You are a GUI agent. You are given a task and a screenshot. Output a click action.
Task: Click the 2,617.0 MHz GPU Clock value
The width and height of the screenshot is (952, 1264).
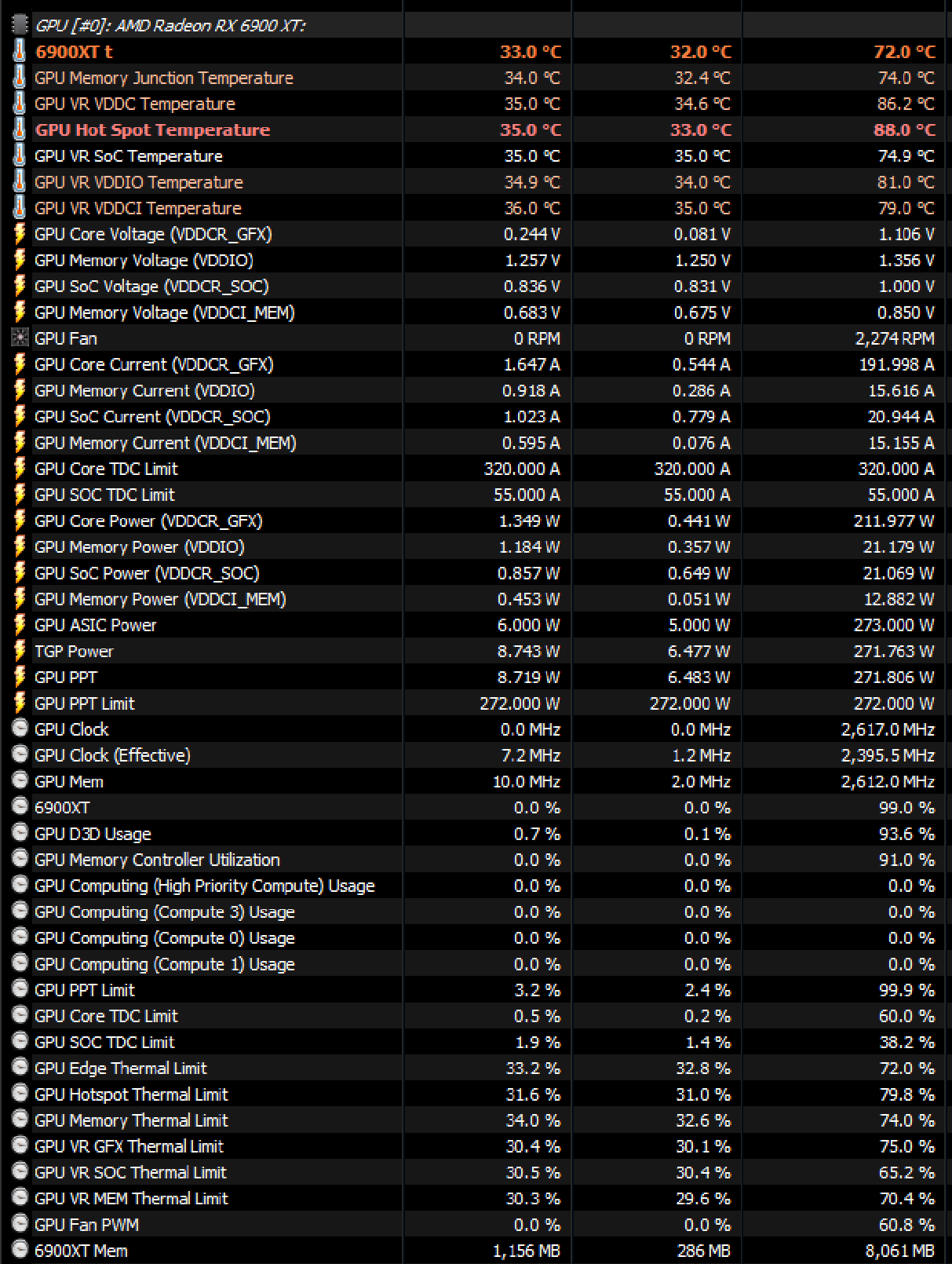[888, 729]
